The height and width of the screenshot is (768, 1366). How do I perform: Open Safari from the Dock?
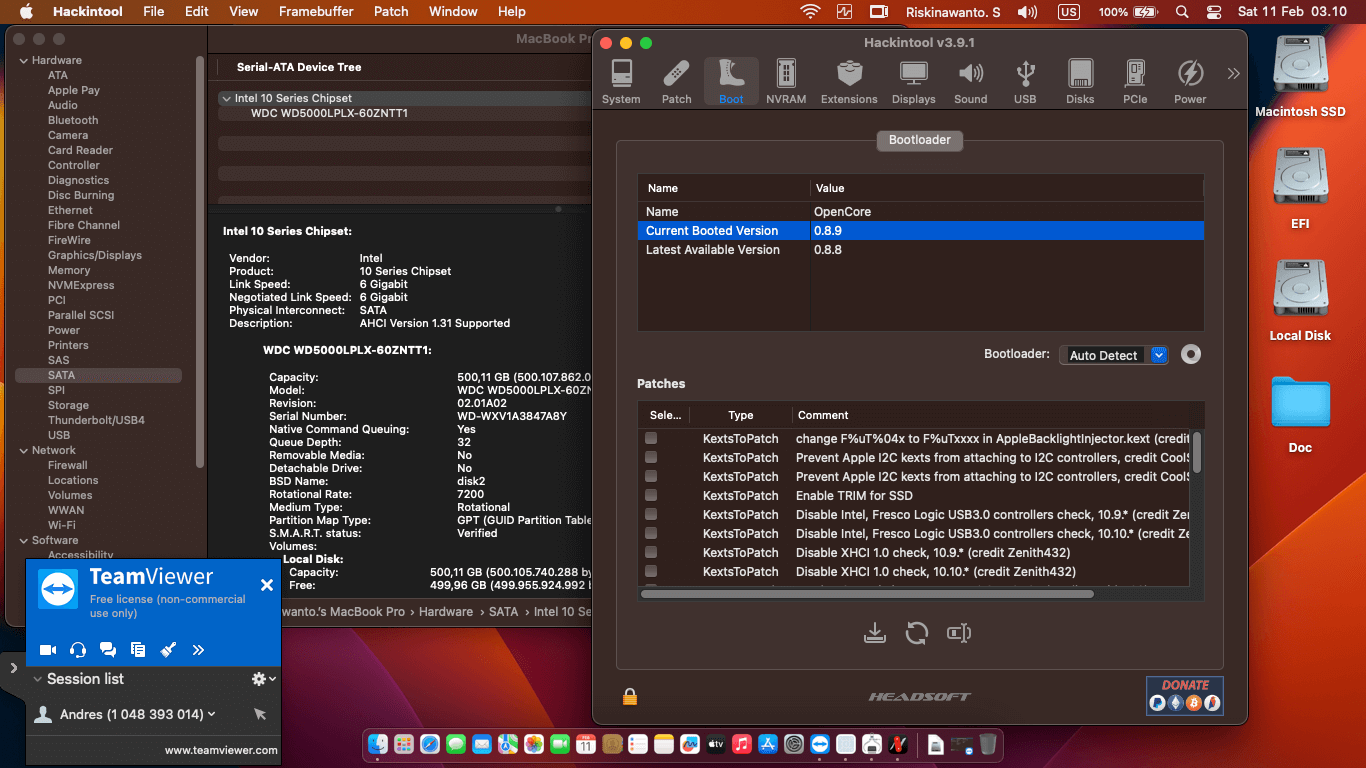(x=430, y=744)
